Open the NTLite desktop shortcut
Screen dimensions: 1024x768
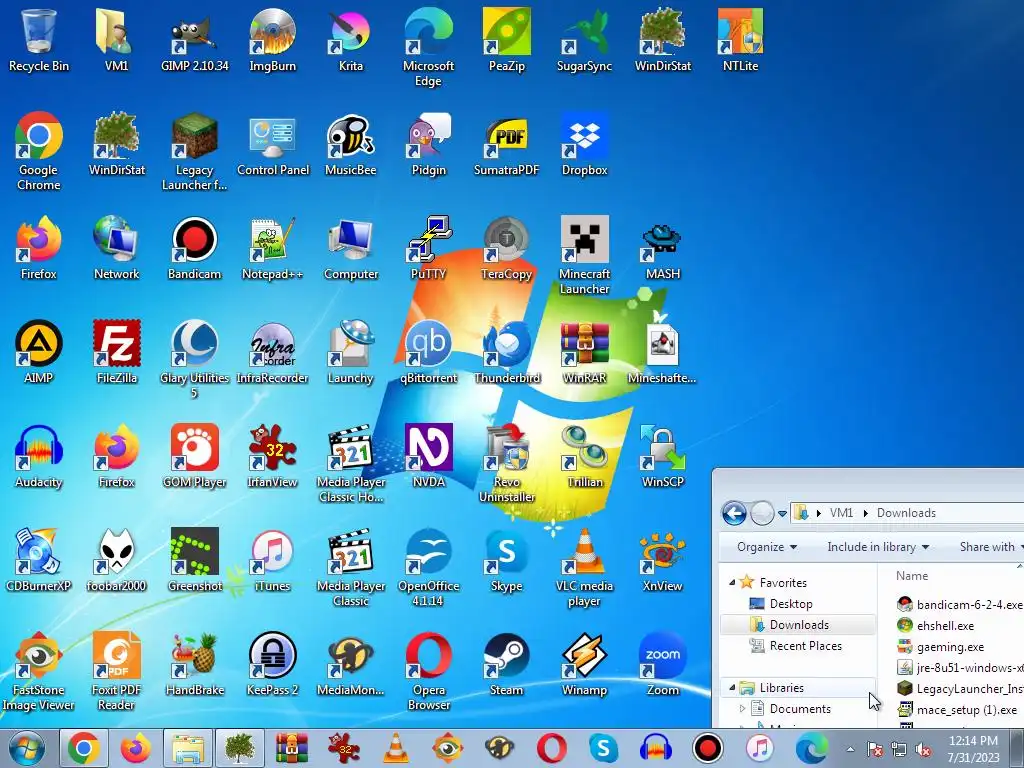[741, 39]
